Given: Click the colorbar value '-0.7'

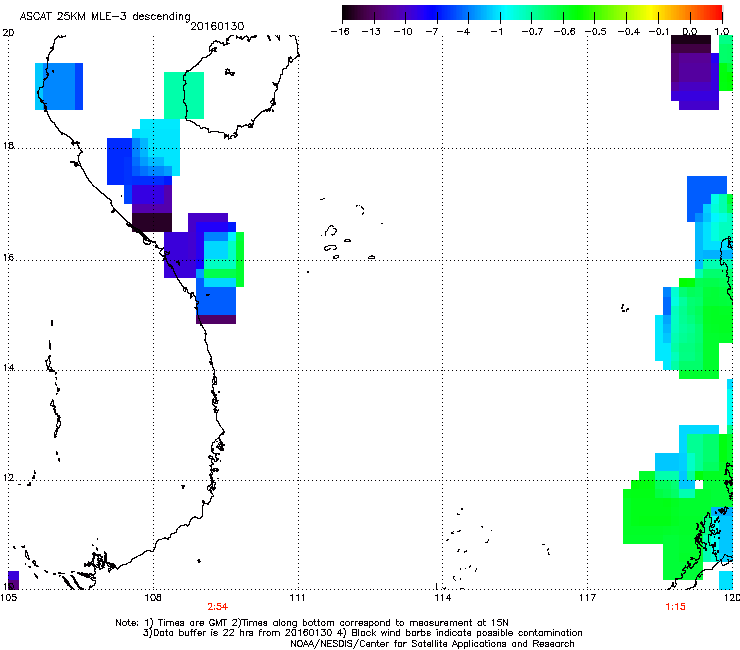Looking at the screenshot, I should [x=532, y=32].
